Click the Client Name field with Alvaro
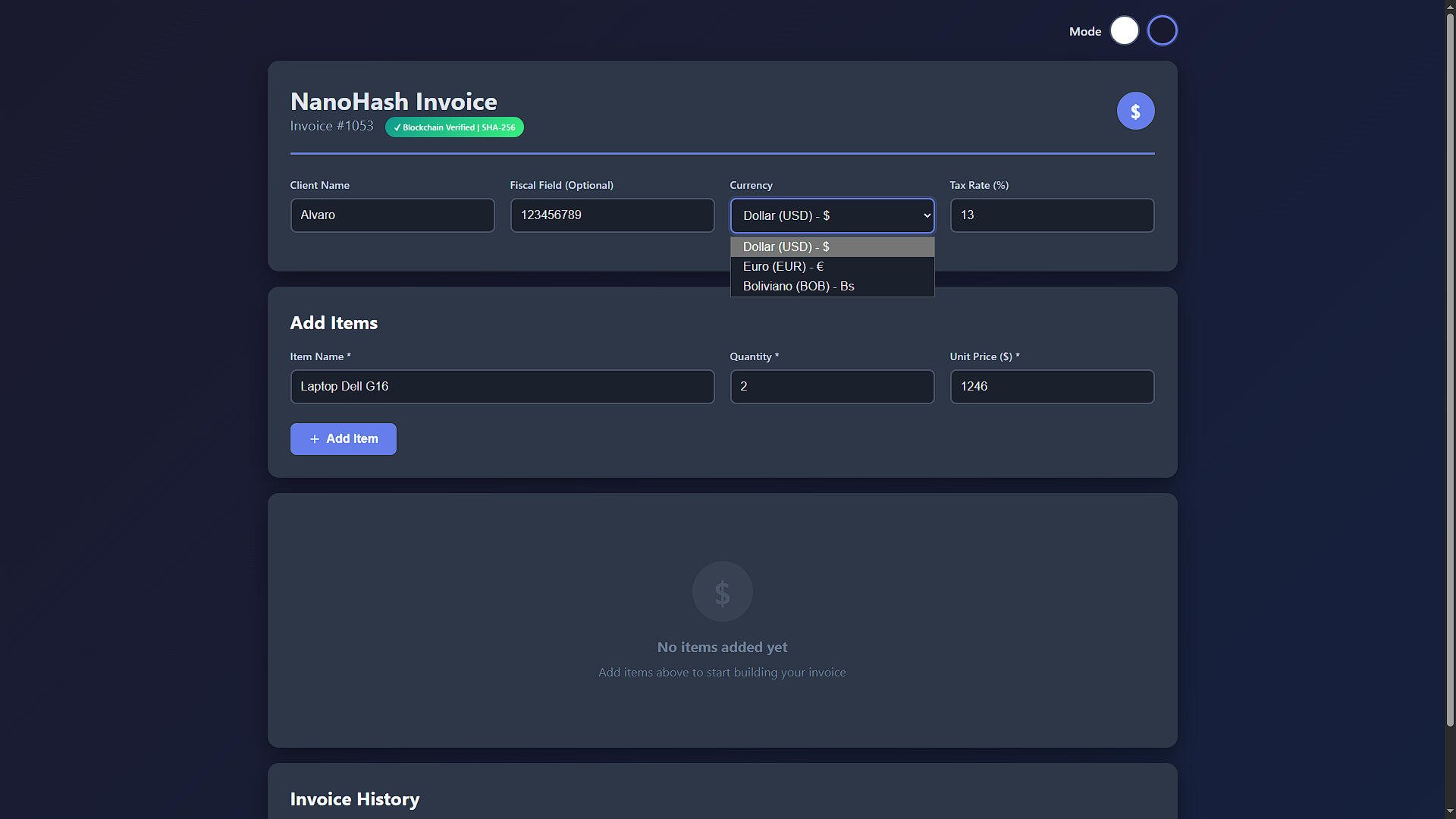Screen dimensions: 1456x819 coord(392,215)
